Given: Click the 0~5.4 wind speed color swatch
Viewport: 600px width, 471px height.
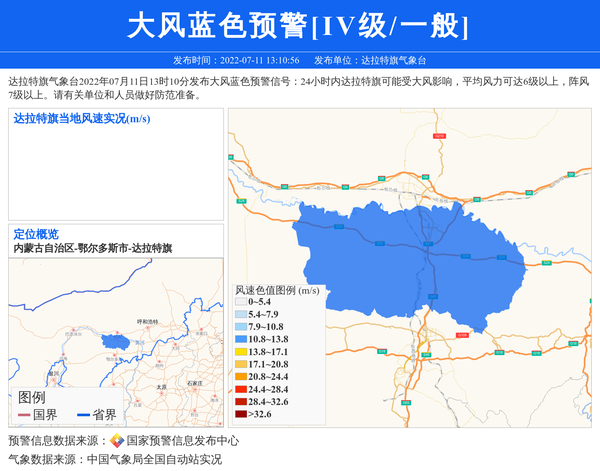Looking at the screenshot, I should click(240, 301).
